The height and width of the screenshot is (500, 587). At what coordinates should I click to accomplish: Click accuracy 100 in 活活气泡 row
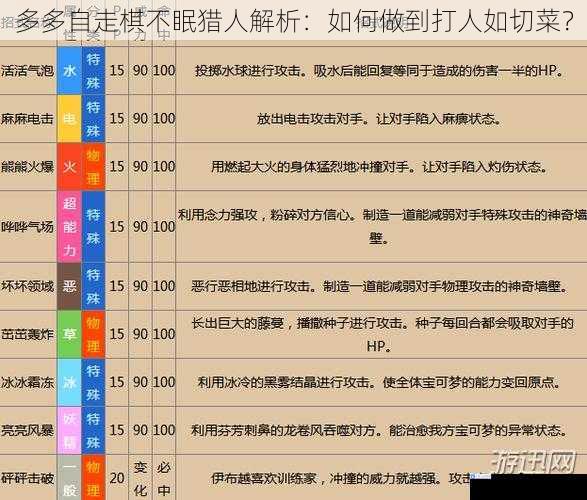[164, 71]
